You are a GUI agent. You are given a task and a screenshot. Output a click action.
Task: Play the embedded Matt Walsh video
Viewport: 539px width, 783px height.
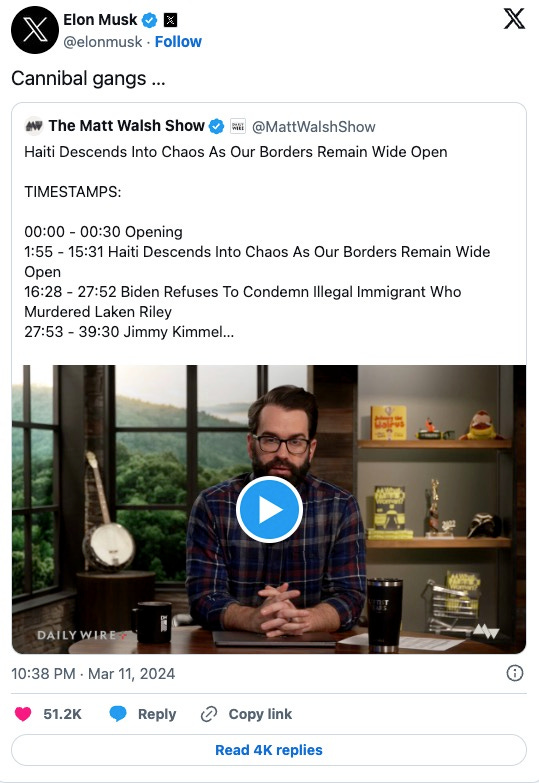(x=269, y=509)
